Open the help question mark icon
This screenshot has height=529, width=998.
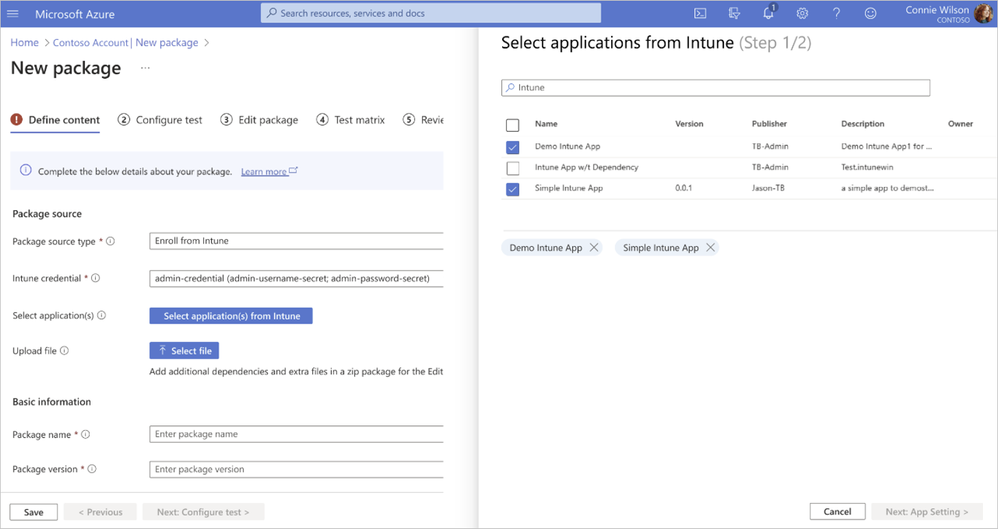click(x=836, y=14)
